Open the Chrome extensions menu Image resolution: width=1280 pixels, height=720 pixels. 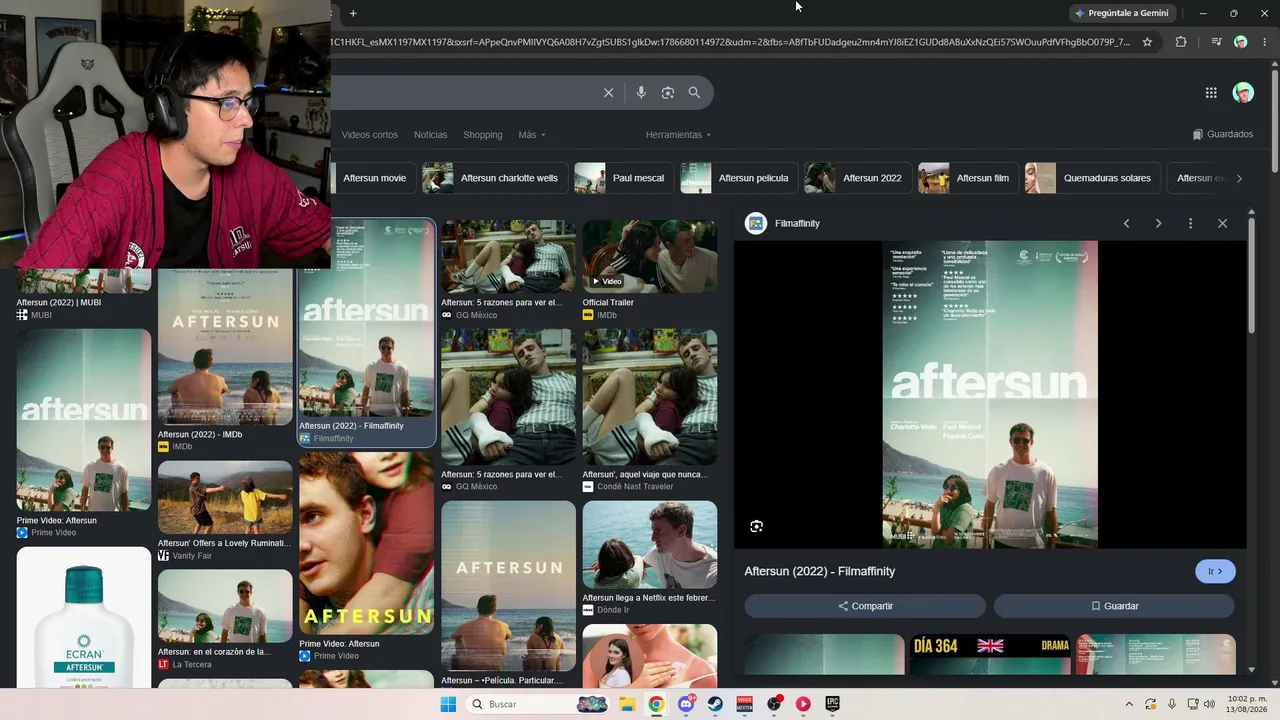pos(1181,42)
